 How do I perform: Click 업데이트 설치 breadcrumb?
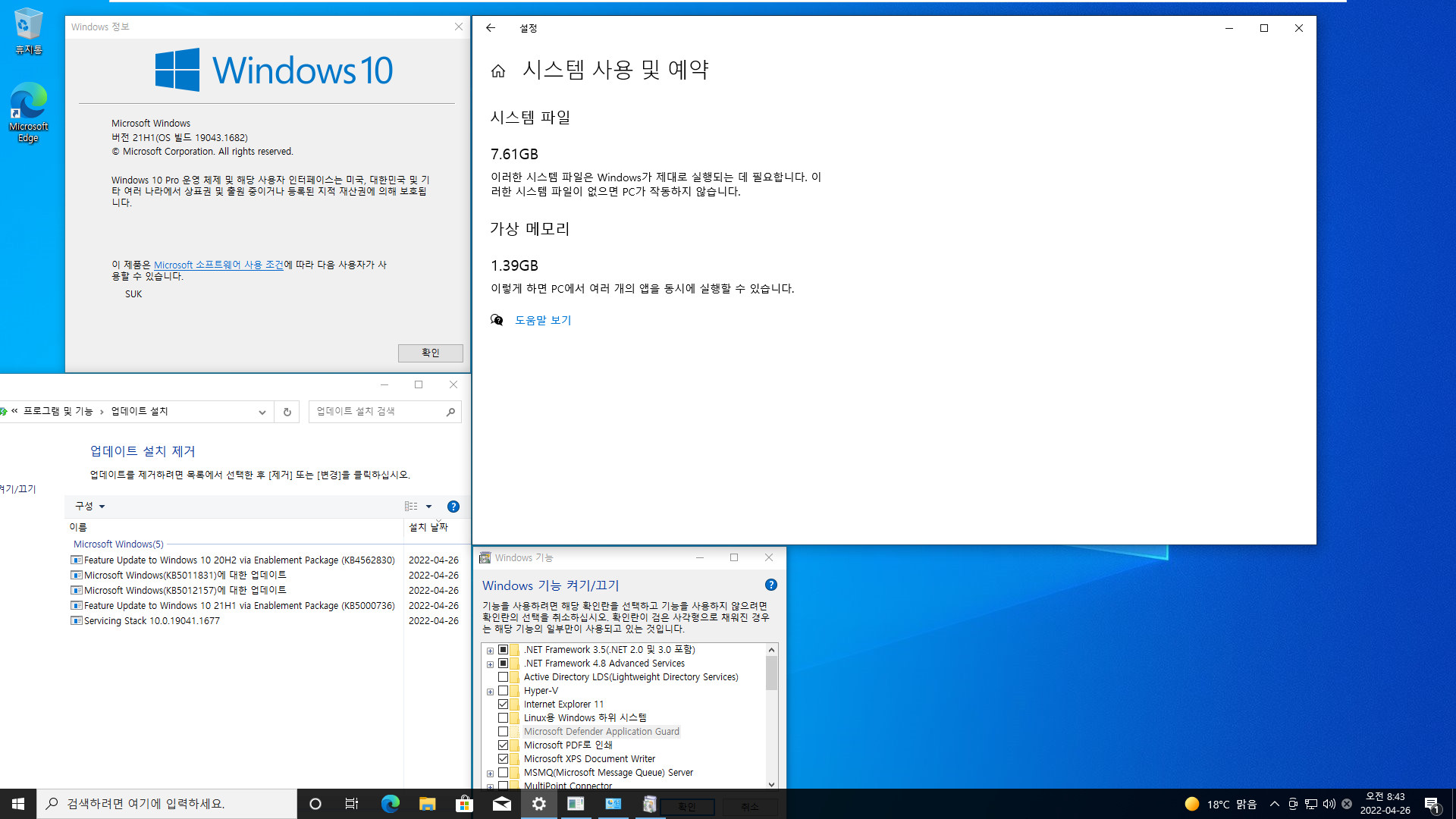coord(140,412)
